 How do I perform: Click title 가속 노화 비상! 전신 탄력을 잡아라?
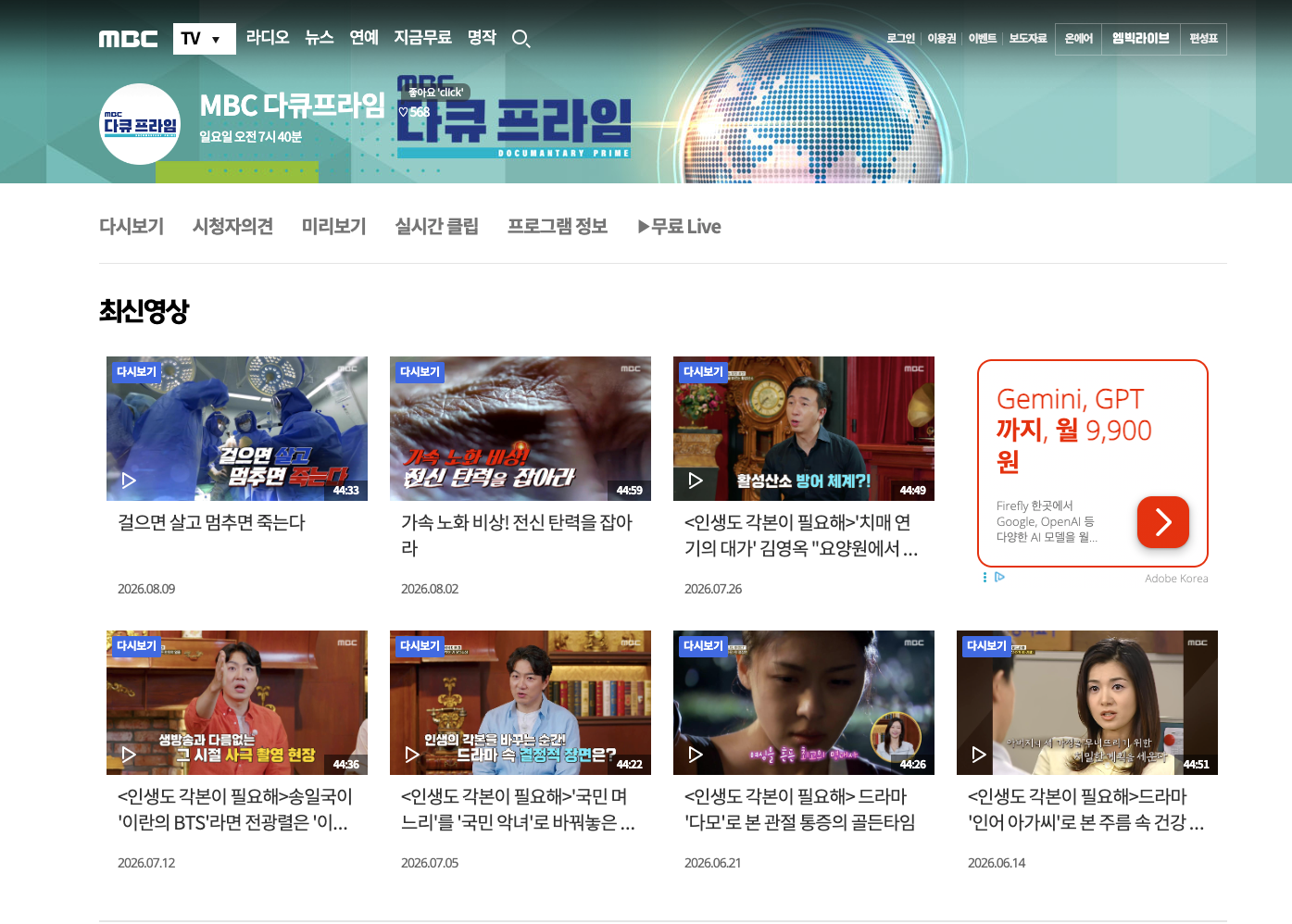click(517, 536)
